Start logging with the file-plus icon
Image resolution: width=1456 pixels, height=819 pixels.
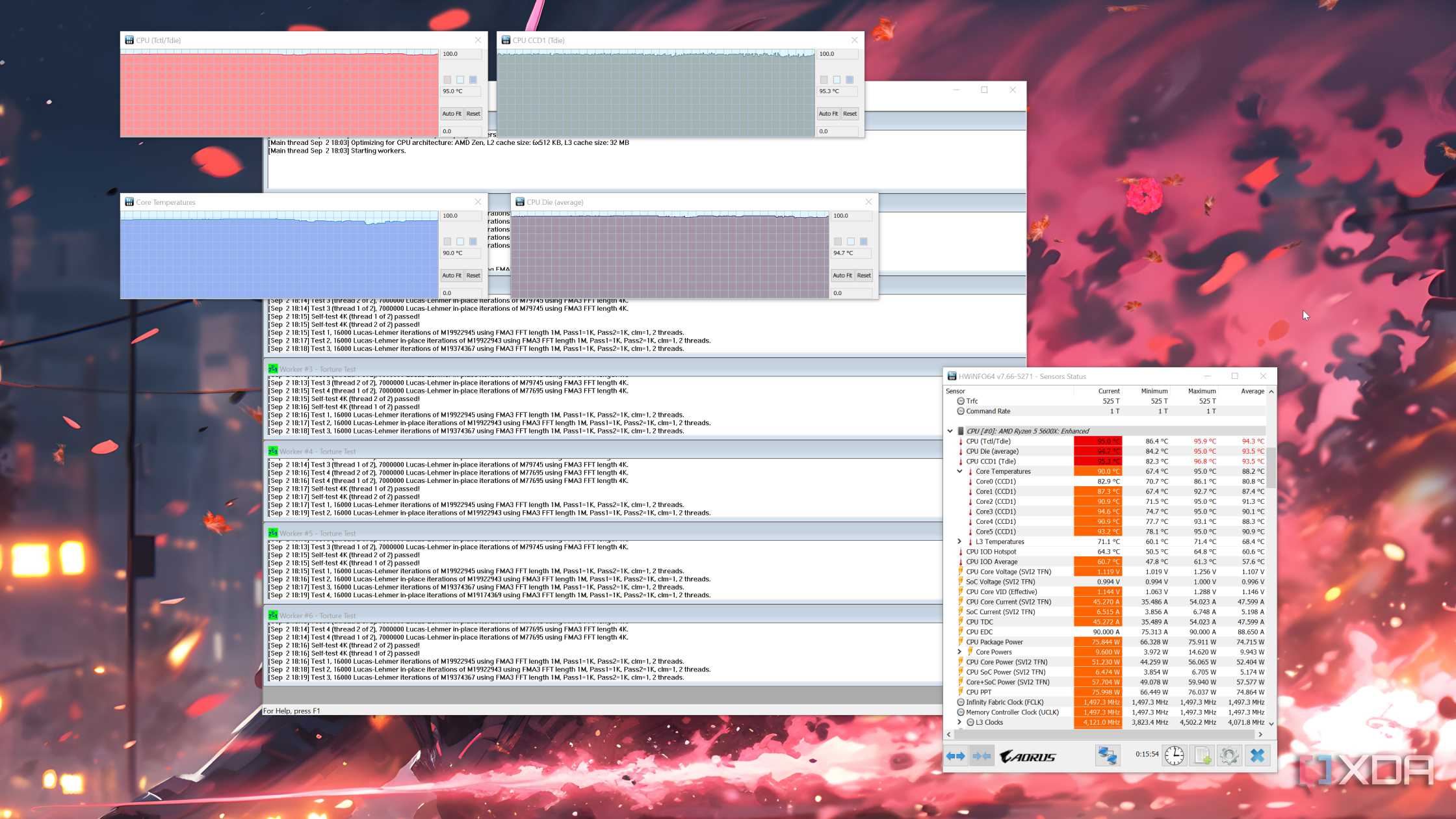click(1202, 755)
